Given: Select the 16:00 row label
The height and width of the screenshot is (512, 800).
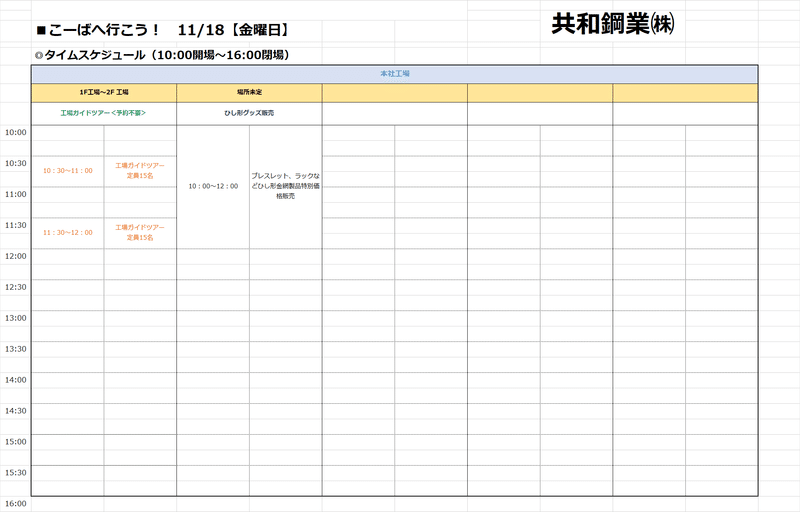Looking at the screenshot, I should tap(16, 504).
